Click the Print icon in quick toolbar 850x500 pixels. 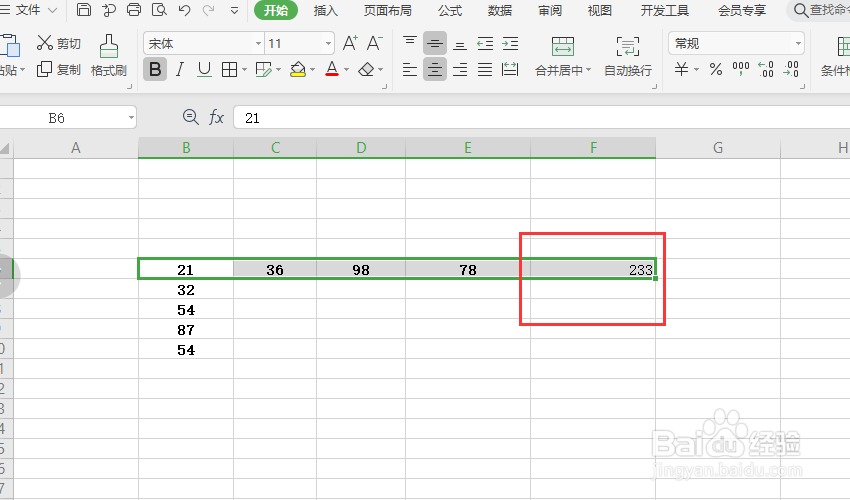tap(134, 9)
